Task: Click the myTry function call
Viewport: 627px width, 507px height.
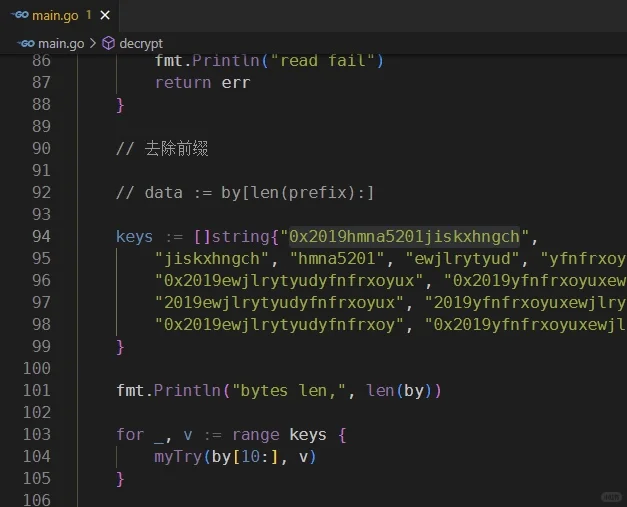Action: point(178,457)
